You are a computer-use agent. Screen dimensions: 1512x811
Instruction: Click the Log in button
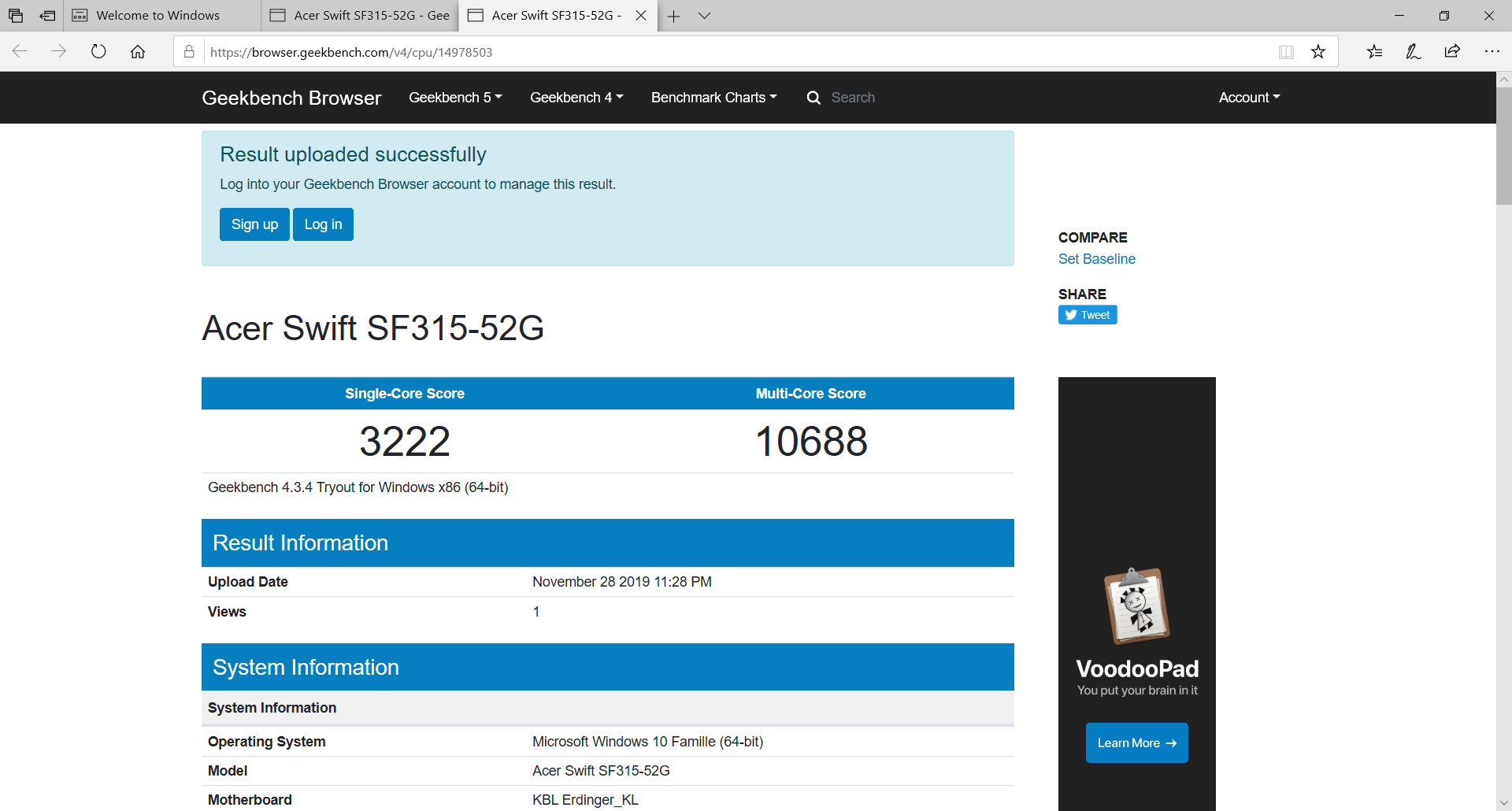pyautogui.click(x=323, y=224)
